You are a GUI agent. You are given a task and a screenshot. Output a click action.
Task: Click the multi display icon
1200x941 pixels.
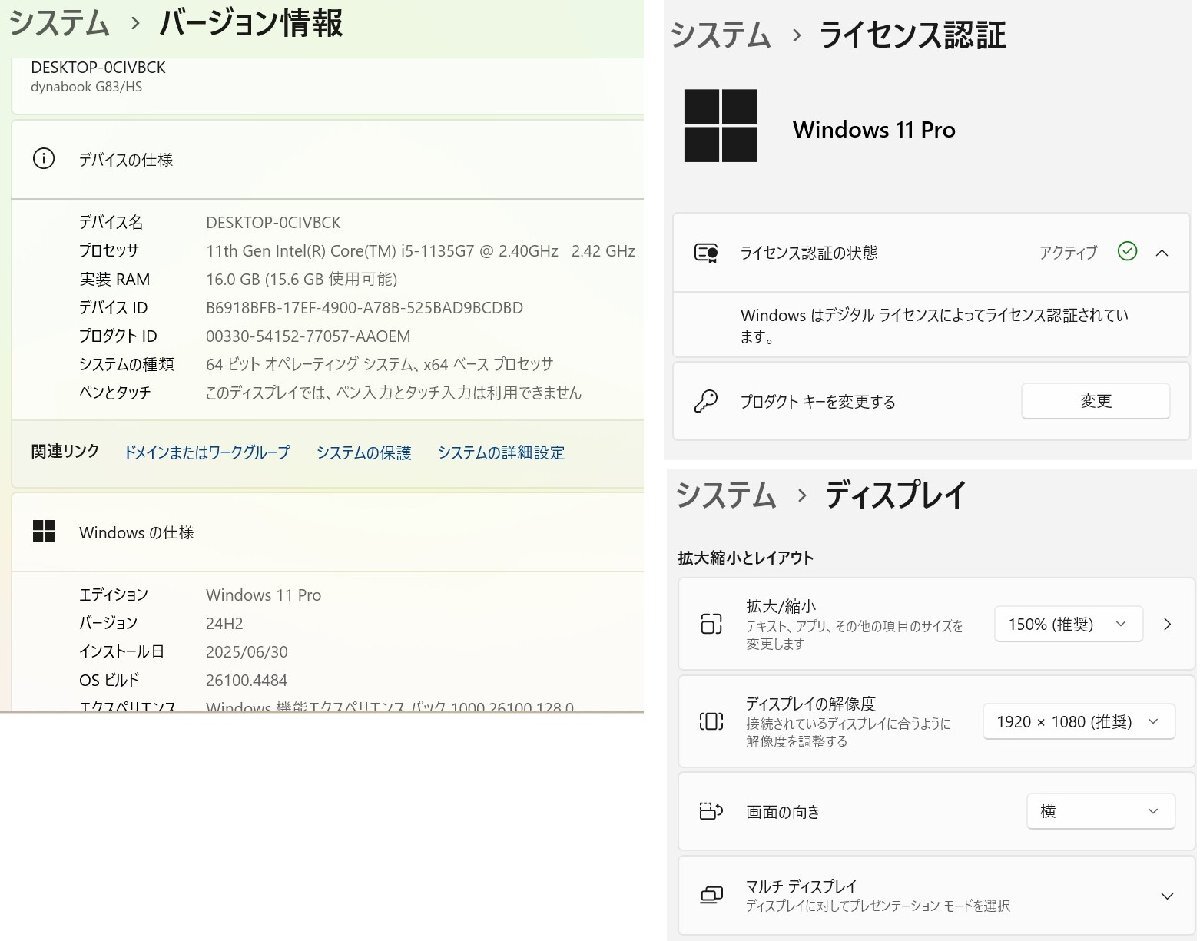[x=711, y=895]
